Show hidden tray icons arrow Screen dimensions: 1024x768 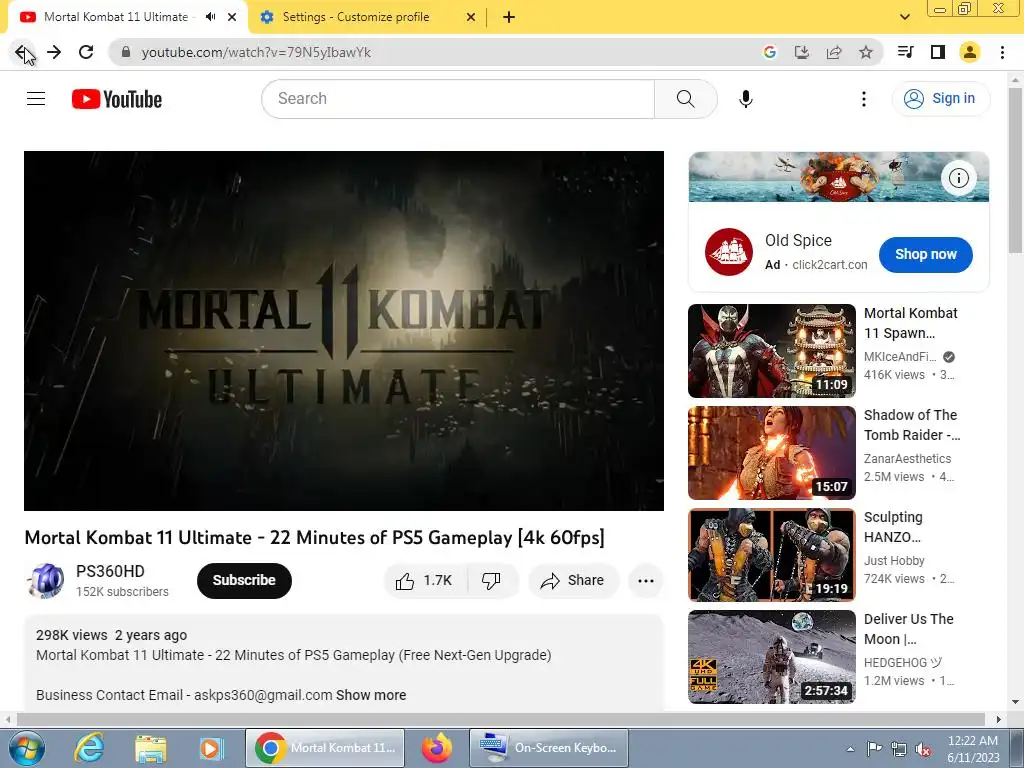(x=850, y=749)
